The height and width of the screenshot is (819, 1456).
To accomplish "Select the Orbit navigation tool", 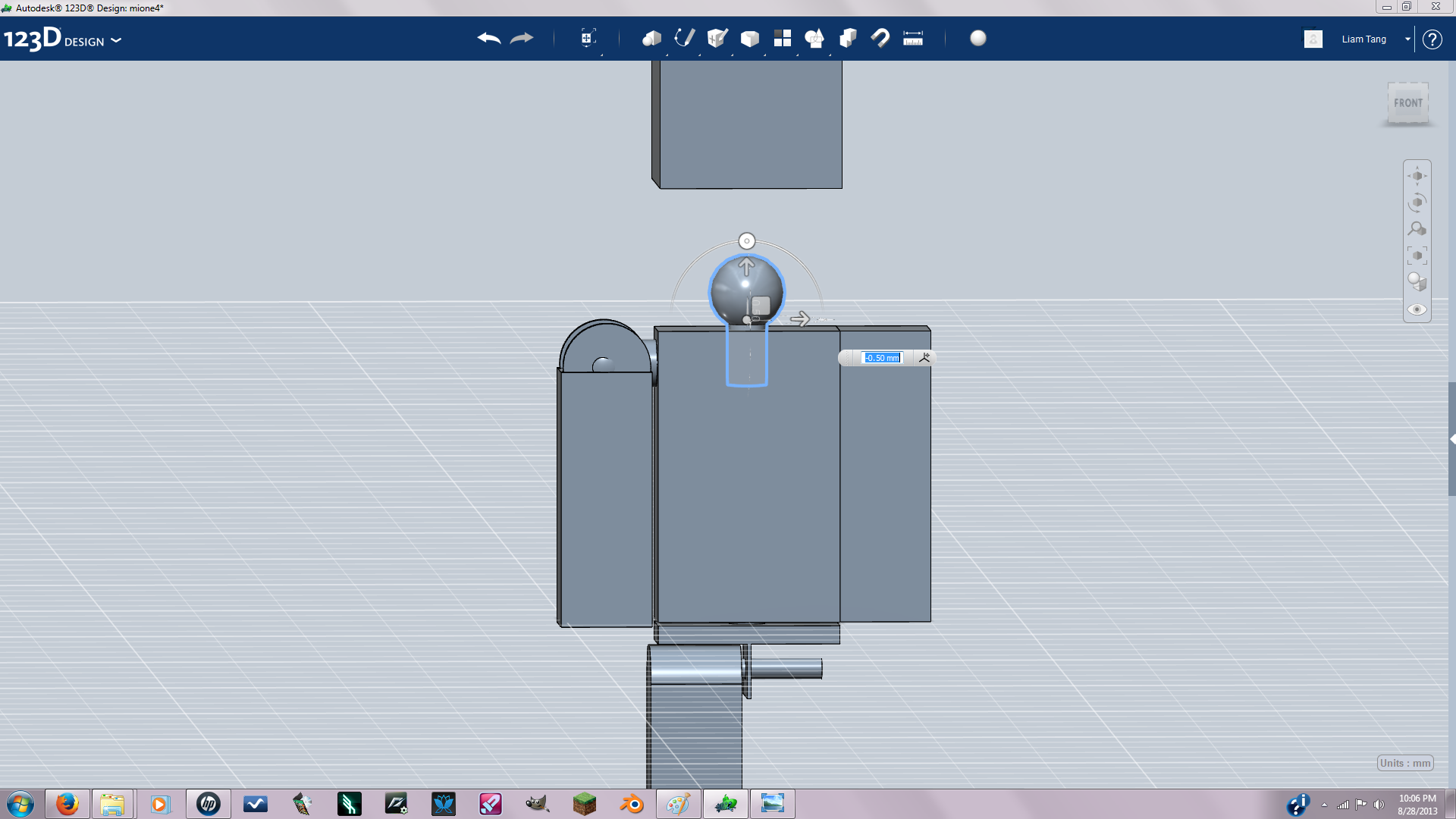I will click(1417, 202).
